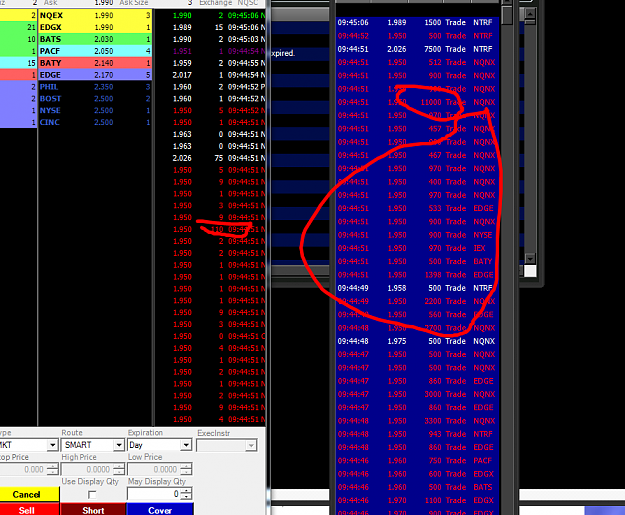Select the 1.960 500 BATS trade row
The height and width of the screenshot is (515, 625).
point(418,487)
